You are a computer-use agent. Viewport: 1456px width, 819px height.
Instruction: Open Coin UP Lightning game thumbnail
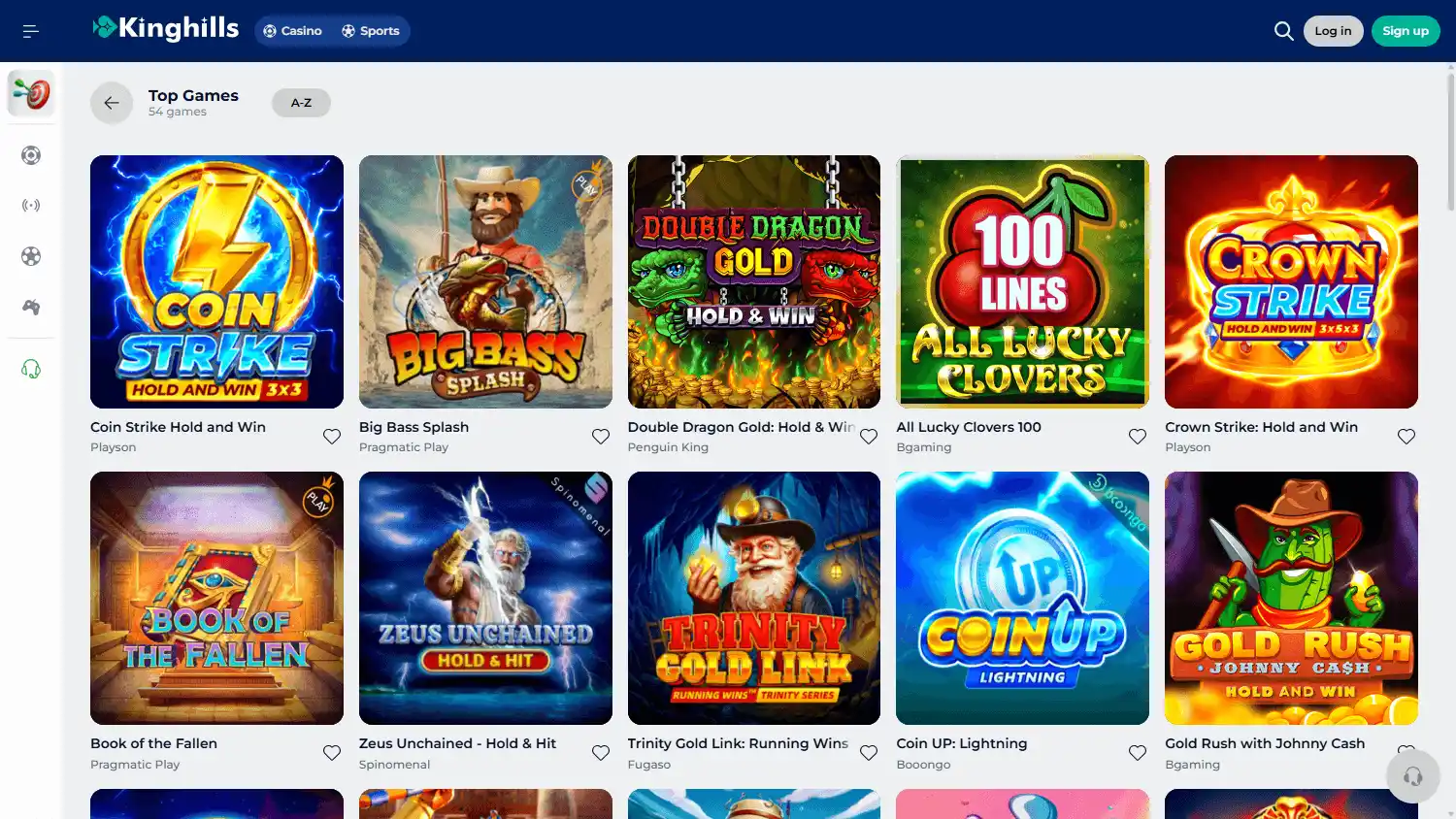(1022, 598)
